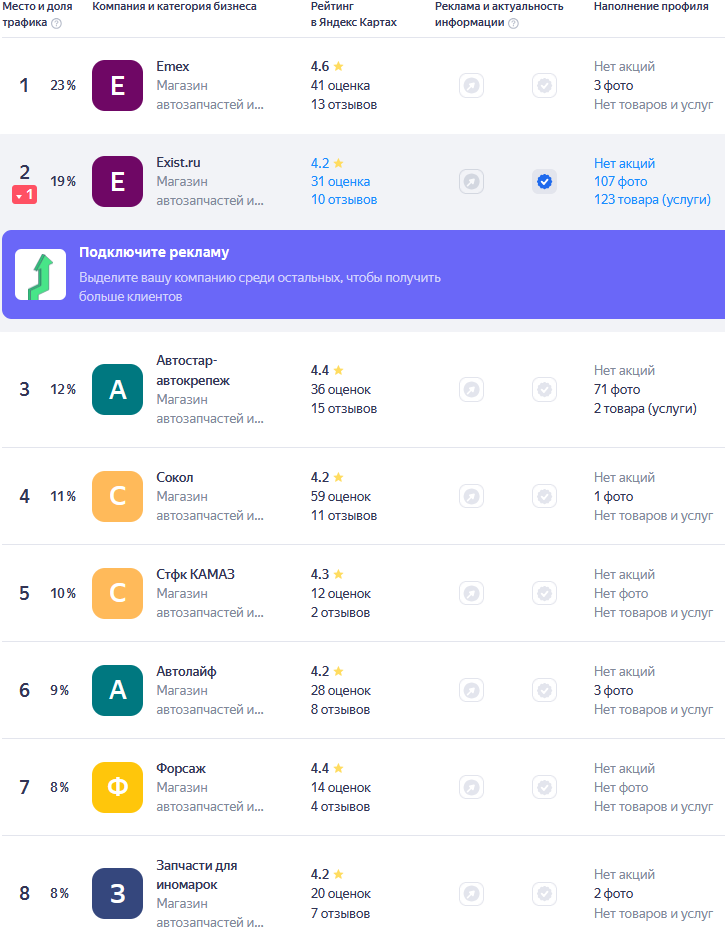
Task: Click the advertising icon in the Автолайф row
Action: point(471,690)
